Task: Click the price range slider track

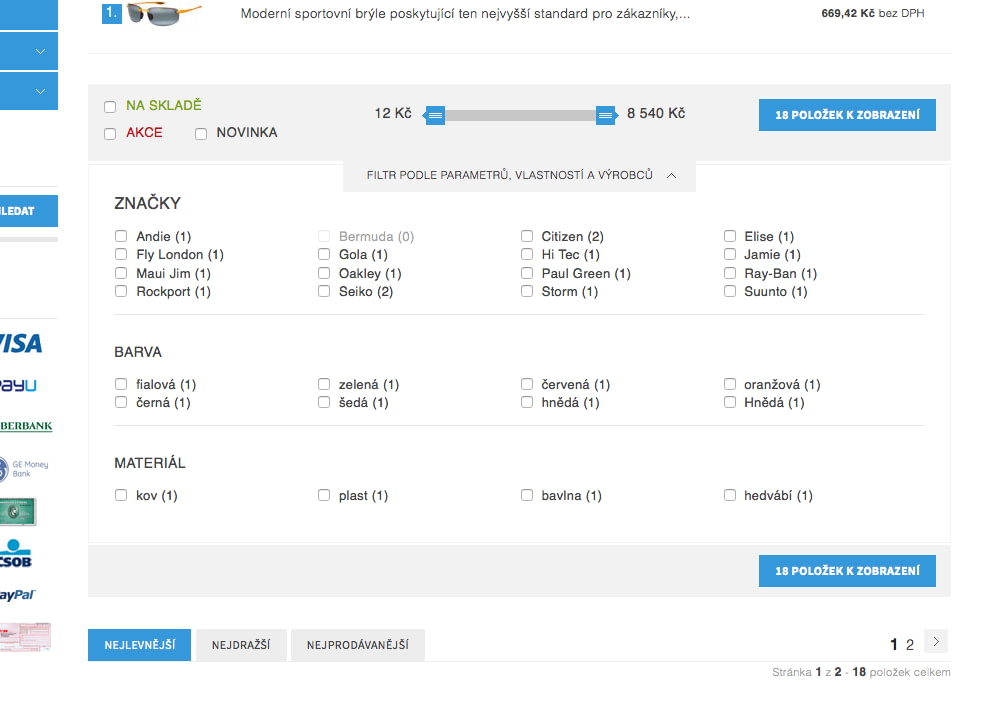Action: 520,116
